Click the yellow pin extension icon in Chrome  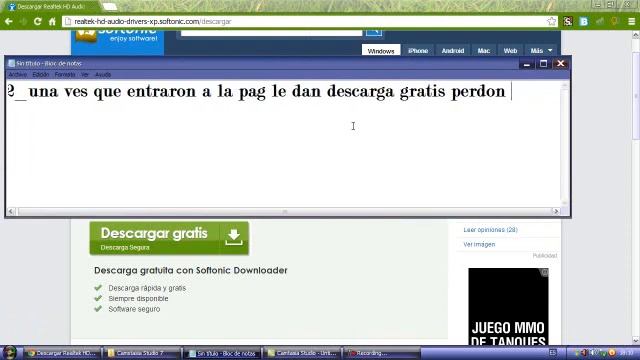615,21
